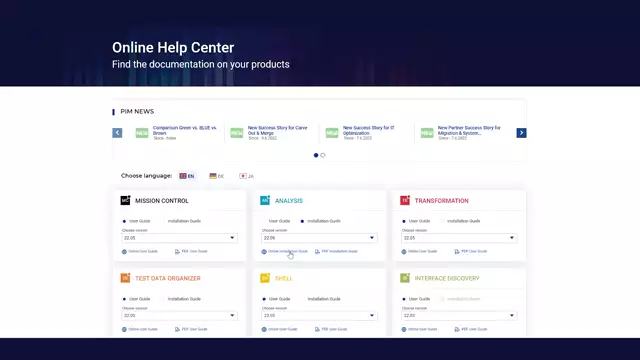Screen dimensions: 640x360
Task: Click the globe icon in Analysis card
Action: point(264,251)
